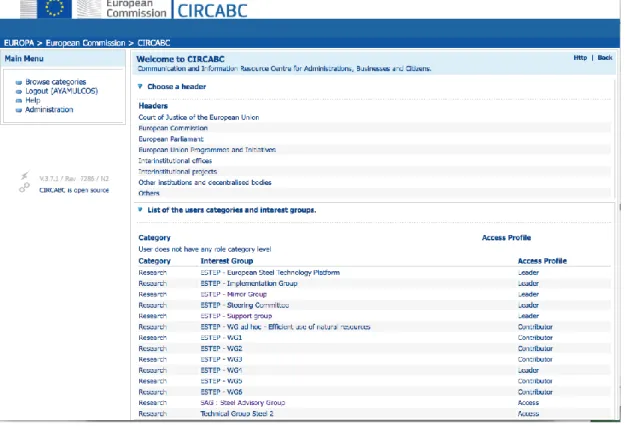The image size is (625, 426).
Task: Open Administration from the Main Menu
Action: click(49, 110)
